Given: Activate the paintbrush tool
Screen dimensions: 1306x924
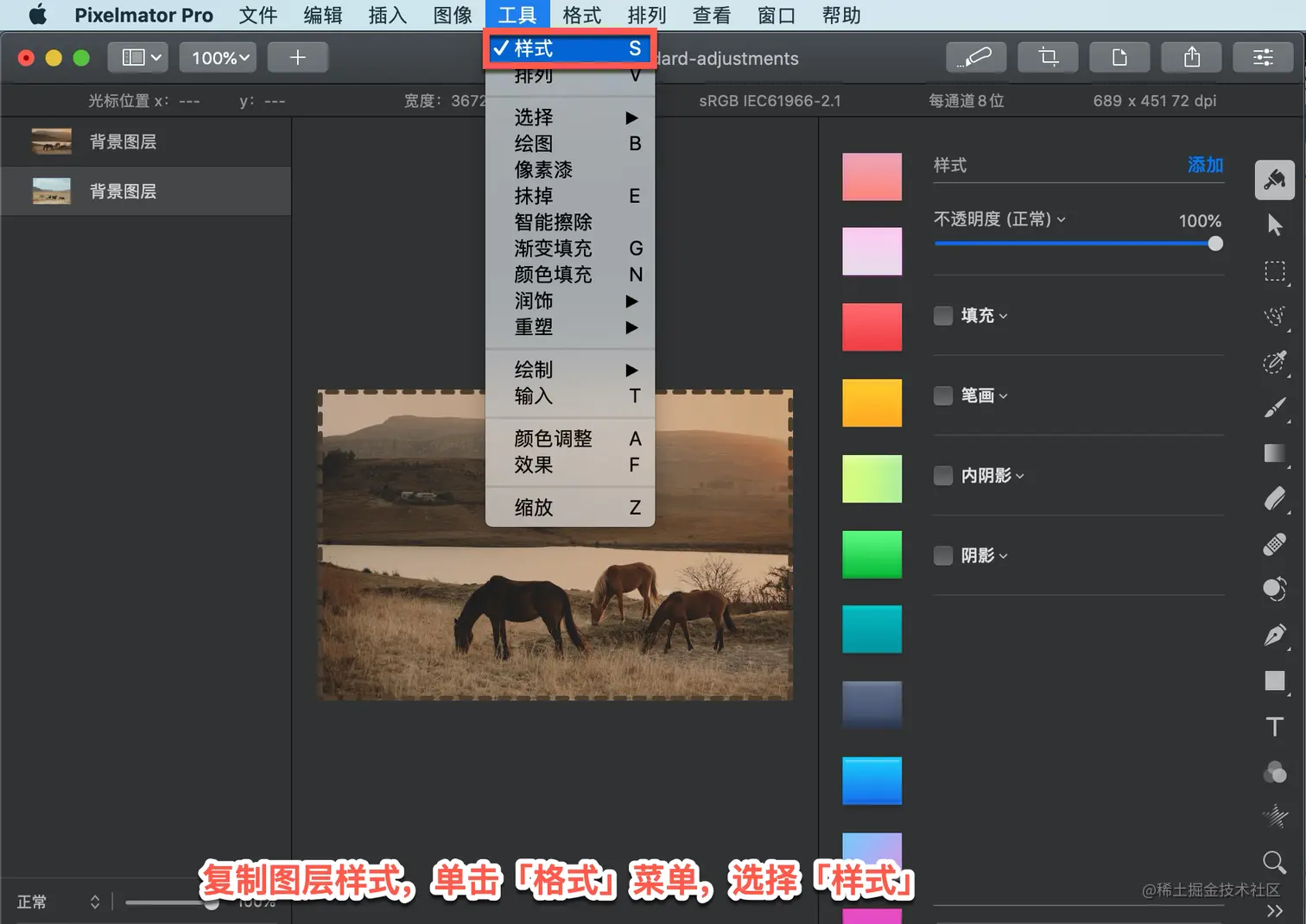Looking at the screenshot, I should (1274, 408).
